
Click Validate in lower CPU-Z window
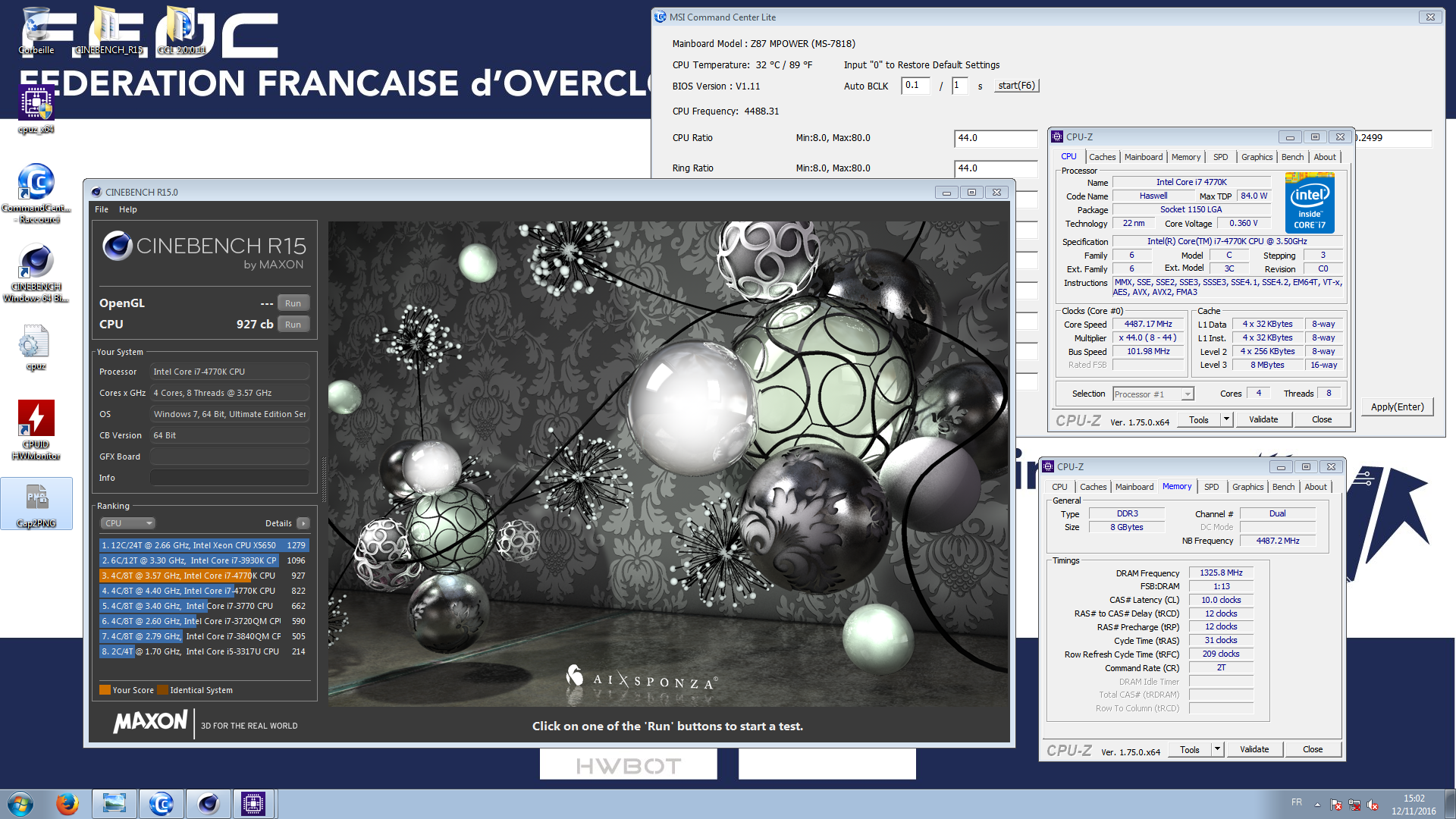[1254, 749]
